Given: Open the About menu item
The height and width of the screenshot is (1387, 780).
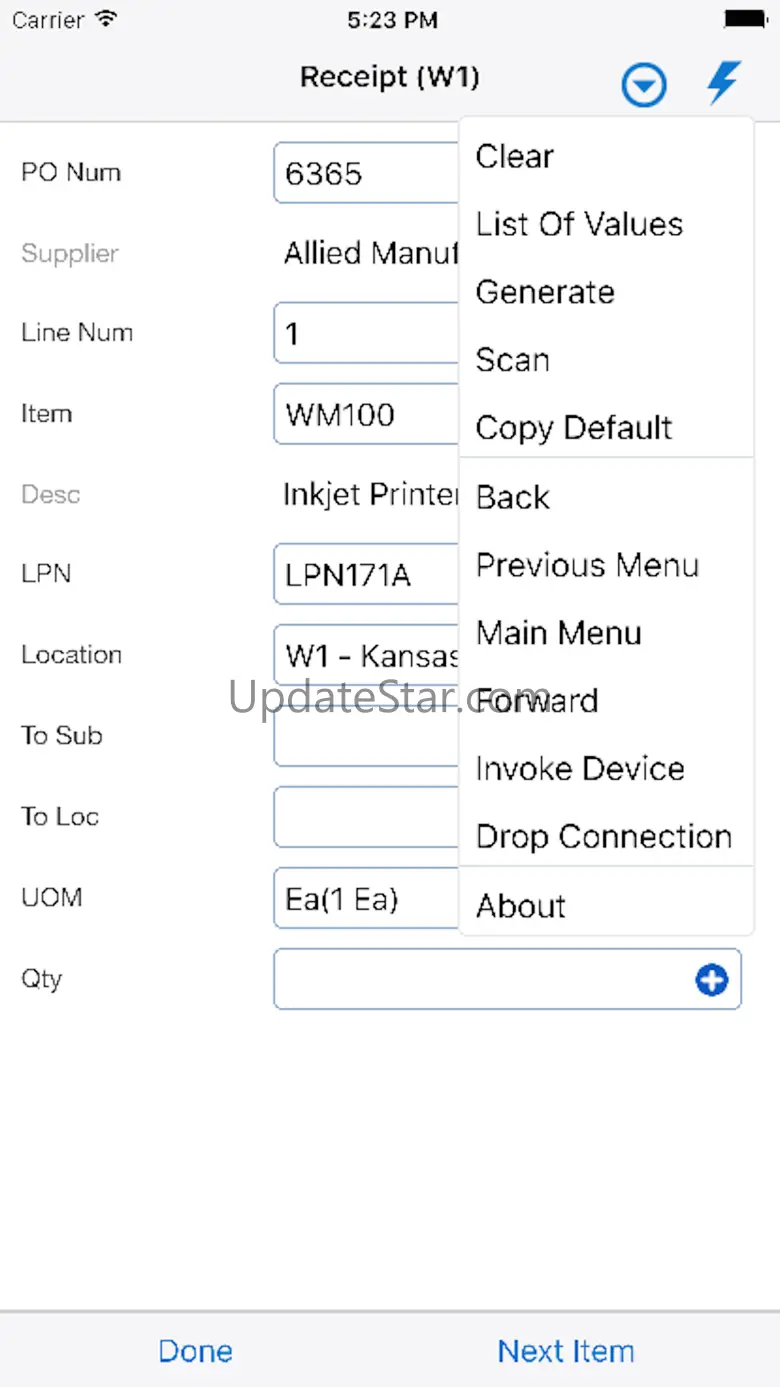Looking at the screenshot, I should [521, 906].
